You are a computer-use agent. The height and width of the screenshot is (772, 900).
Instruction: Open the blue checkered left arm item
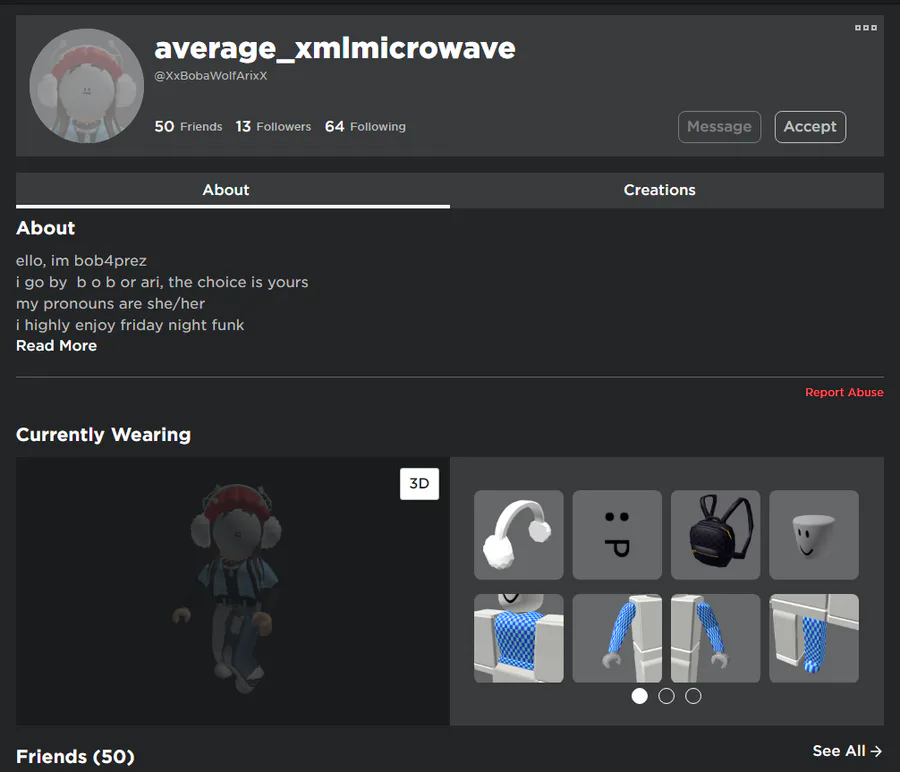click(715, 638)
